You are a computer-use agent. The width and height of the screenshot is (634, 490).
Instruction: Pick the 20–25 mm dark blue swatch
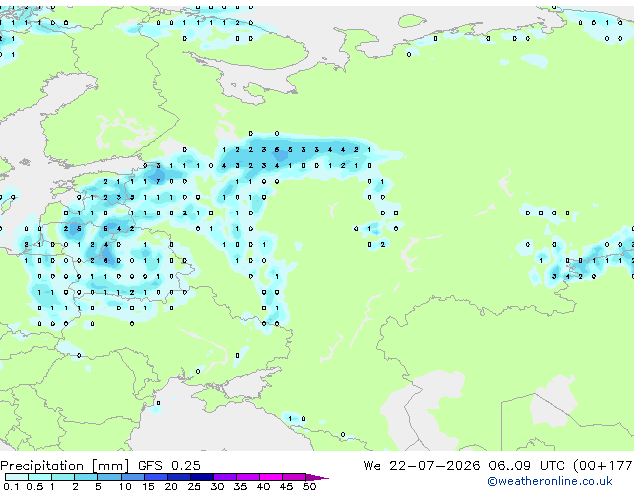179,477
